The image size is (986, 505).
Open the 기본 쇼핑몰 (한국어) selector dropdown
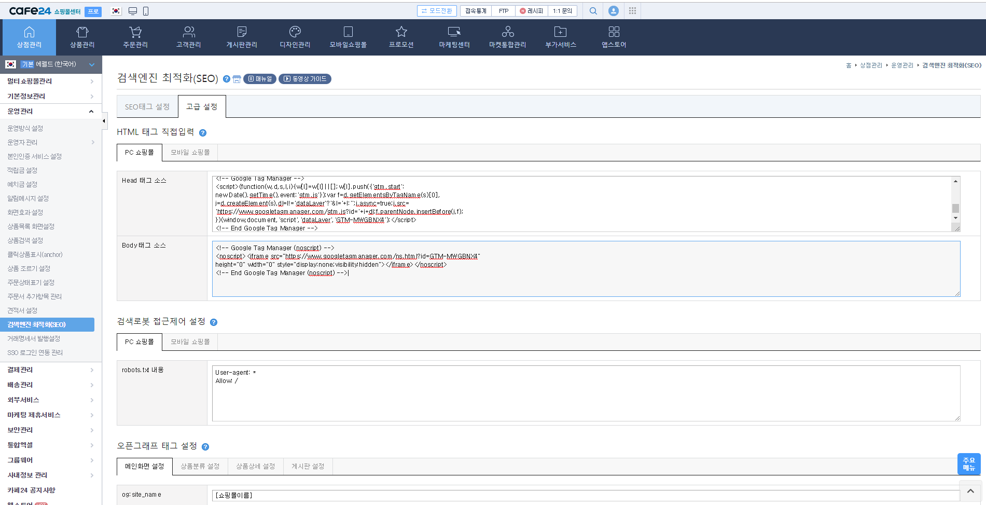point(50,64)
